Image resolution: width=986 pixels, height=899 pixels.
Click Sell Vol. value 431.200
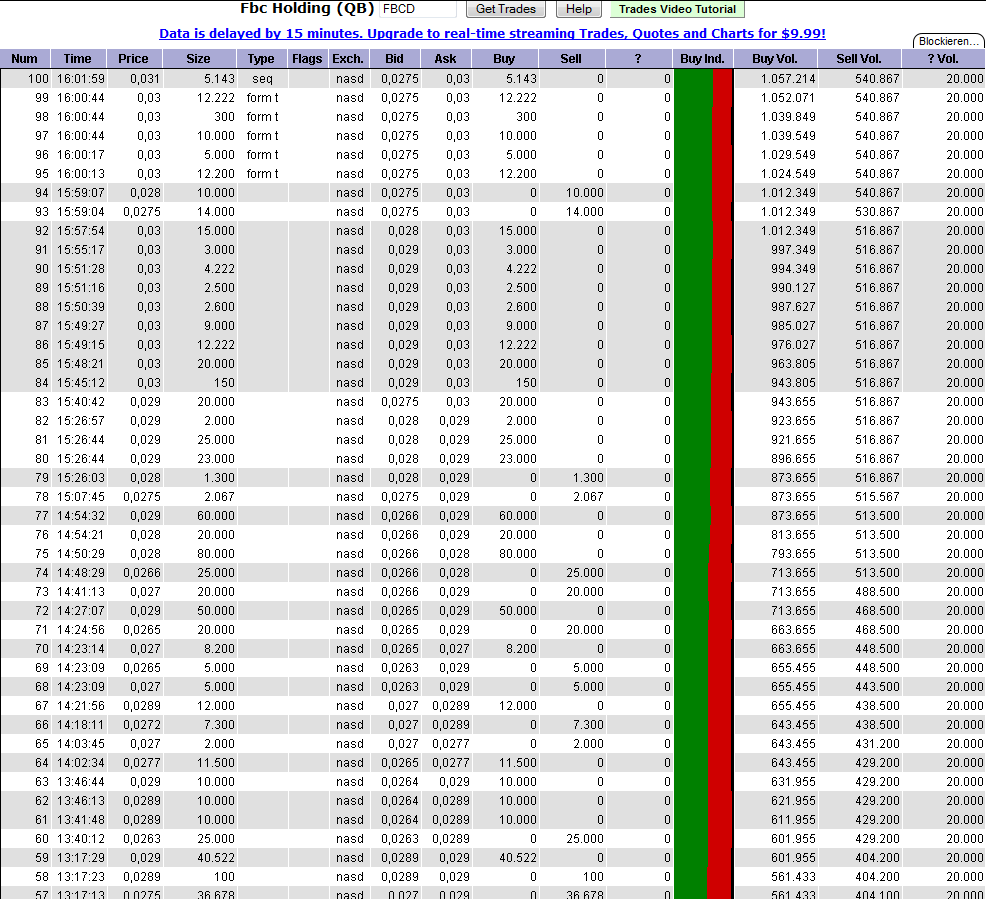tap(877, 743)
